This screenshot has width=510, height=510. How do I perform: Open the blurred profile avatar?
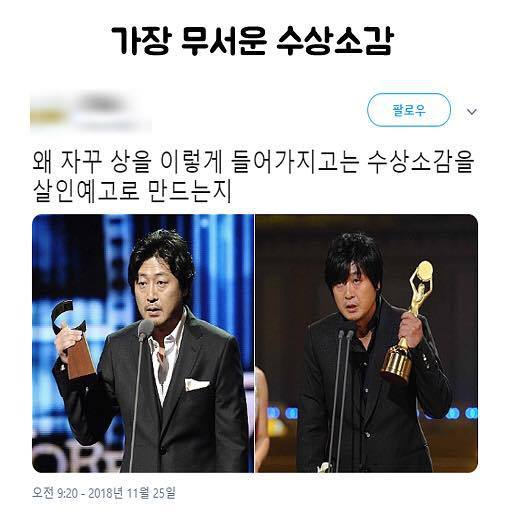(48, 112)
